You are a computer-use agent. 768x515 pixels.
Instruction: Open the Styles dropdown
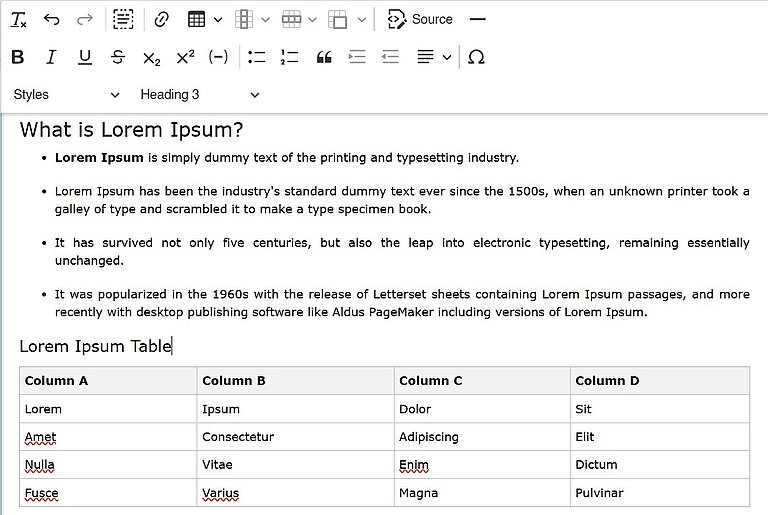coord(66,95)
